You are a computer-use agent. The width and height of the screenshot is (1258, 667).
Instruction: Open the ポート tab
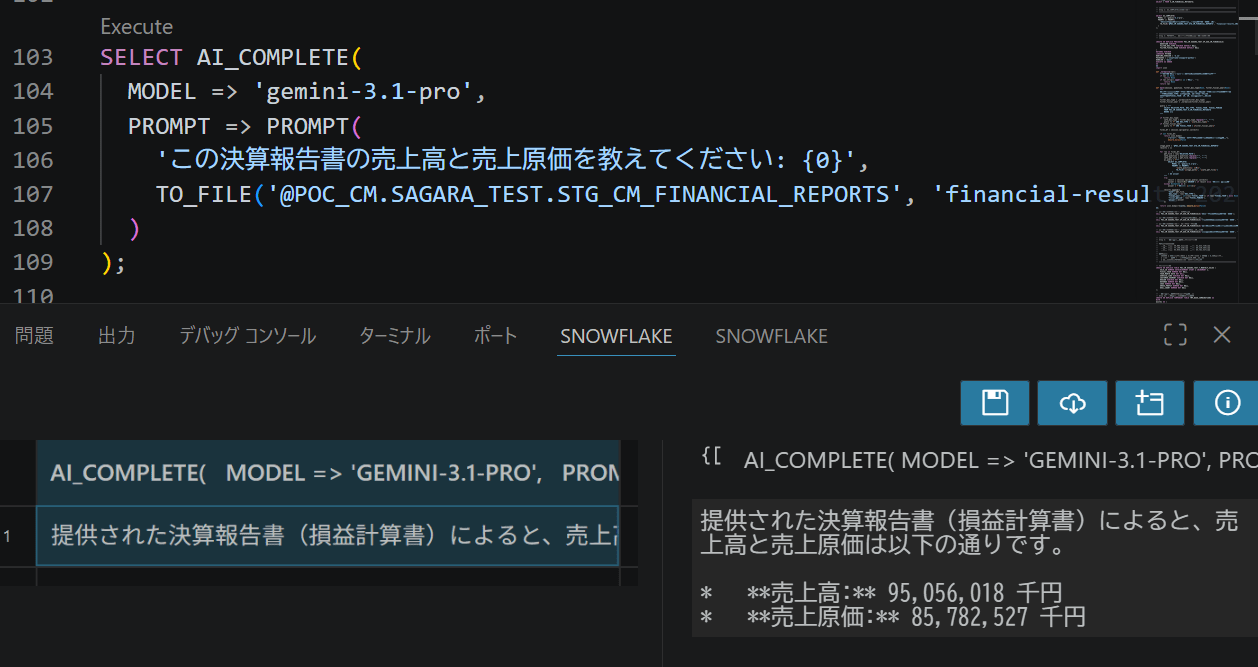(x=496, y=336)
